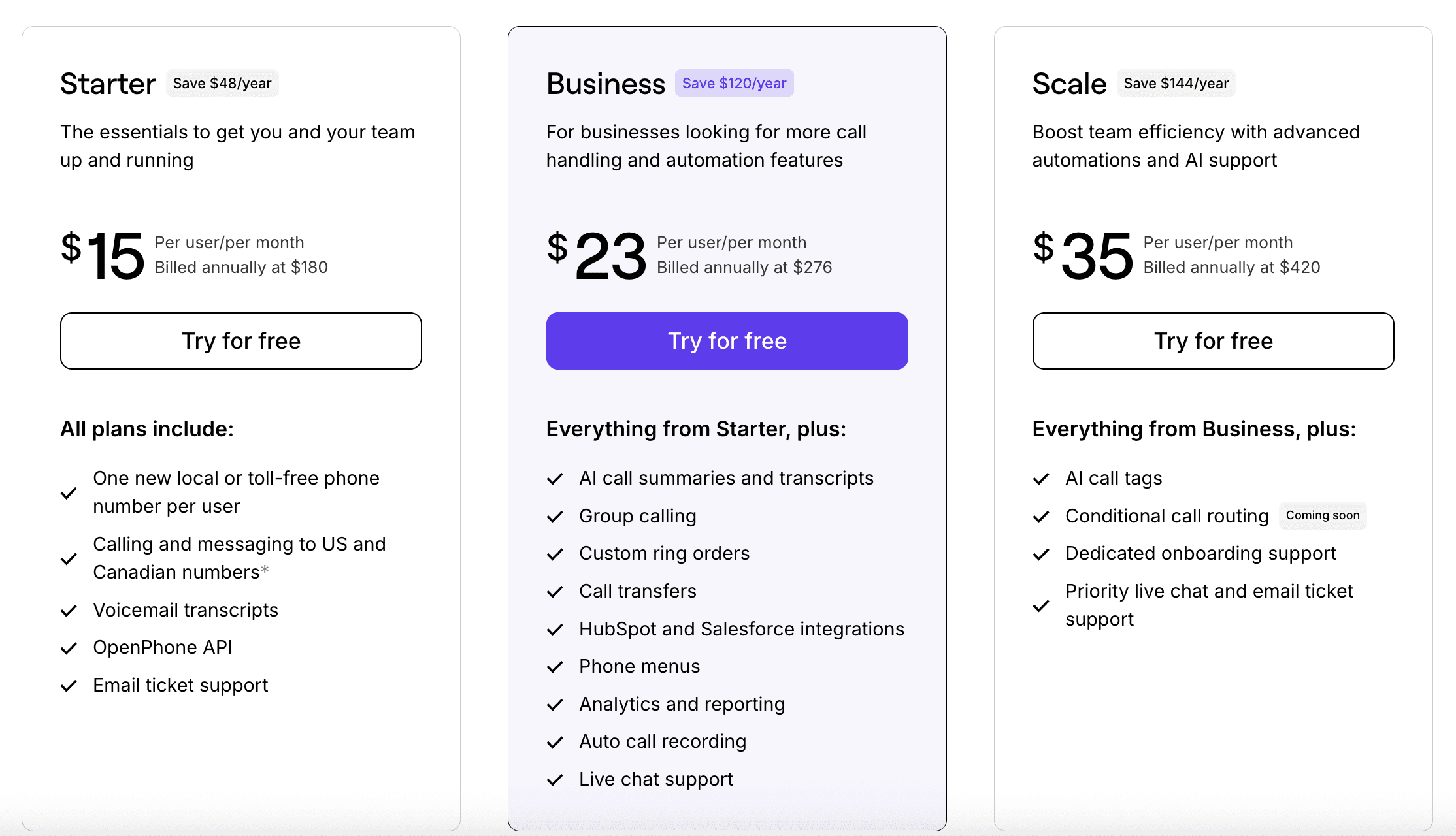Click the Save $144/year Scale badge
Image resolution: width=1456 pixels, height=836 pixels.
1176,84
